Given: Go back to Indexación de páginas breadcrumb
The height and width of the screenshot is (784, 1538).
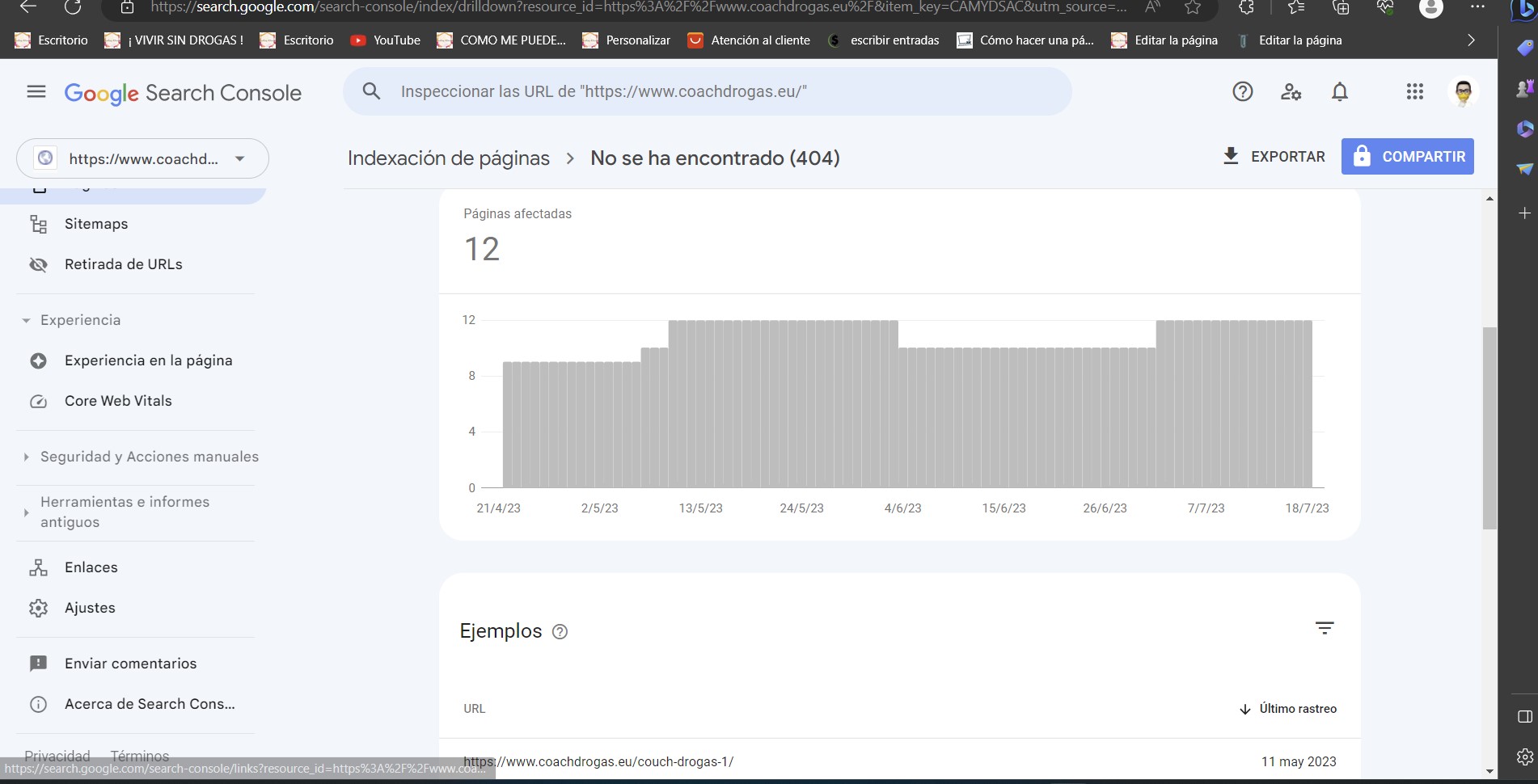Looking at the screenshot, I should point(449,158).
